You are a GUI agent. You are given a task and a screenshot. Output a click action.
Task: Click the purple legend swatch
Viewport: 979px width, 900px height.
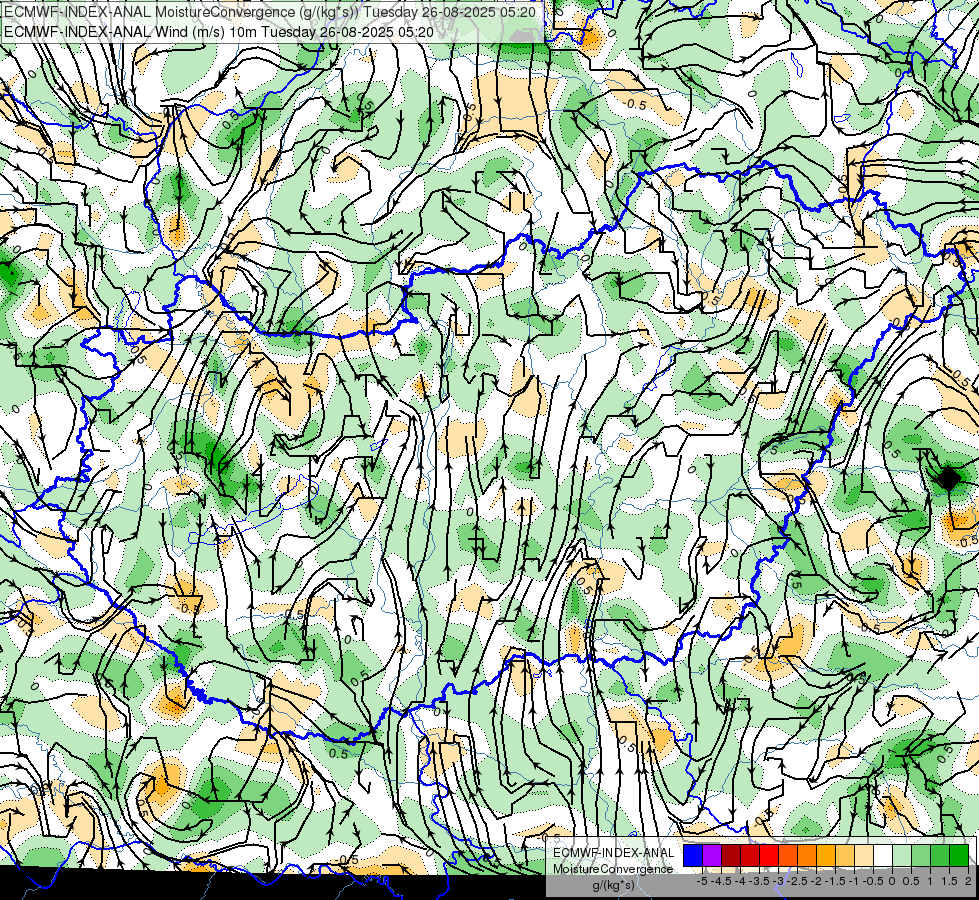(712, 856)
